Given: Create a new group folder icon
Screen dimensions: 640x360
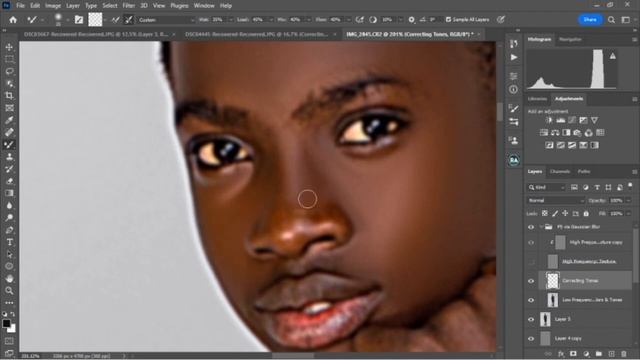Looking at the screenshot, I should click(599, 354).
